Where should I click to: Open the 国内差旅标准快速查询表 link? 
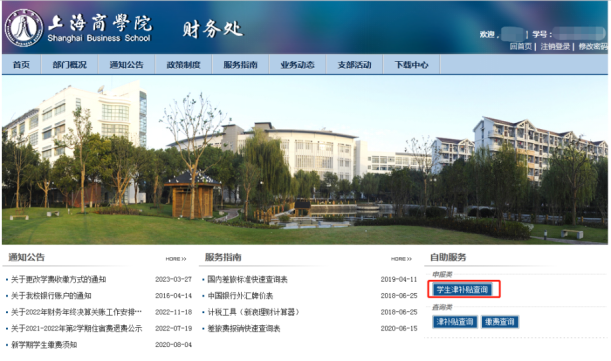pos(247,279)
